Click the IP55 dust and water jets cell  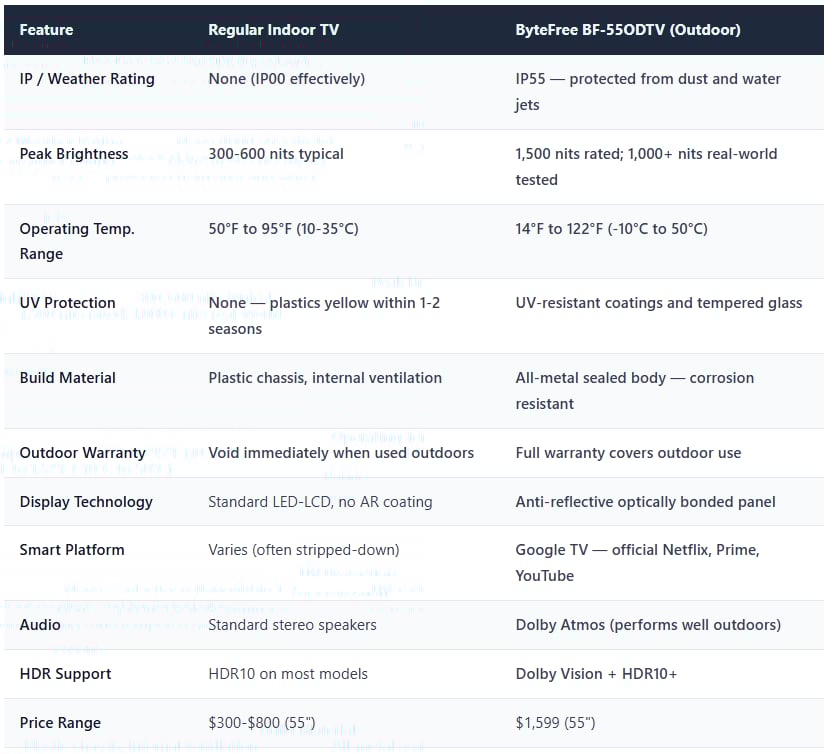coord(647,91)
